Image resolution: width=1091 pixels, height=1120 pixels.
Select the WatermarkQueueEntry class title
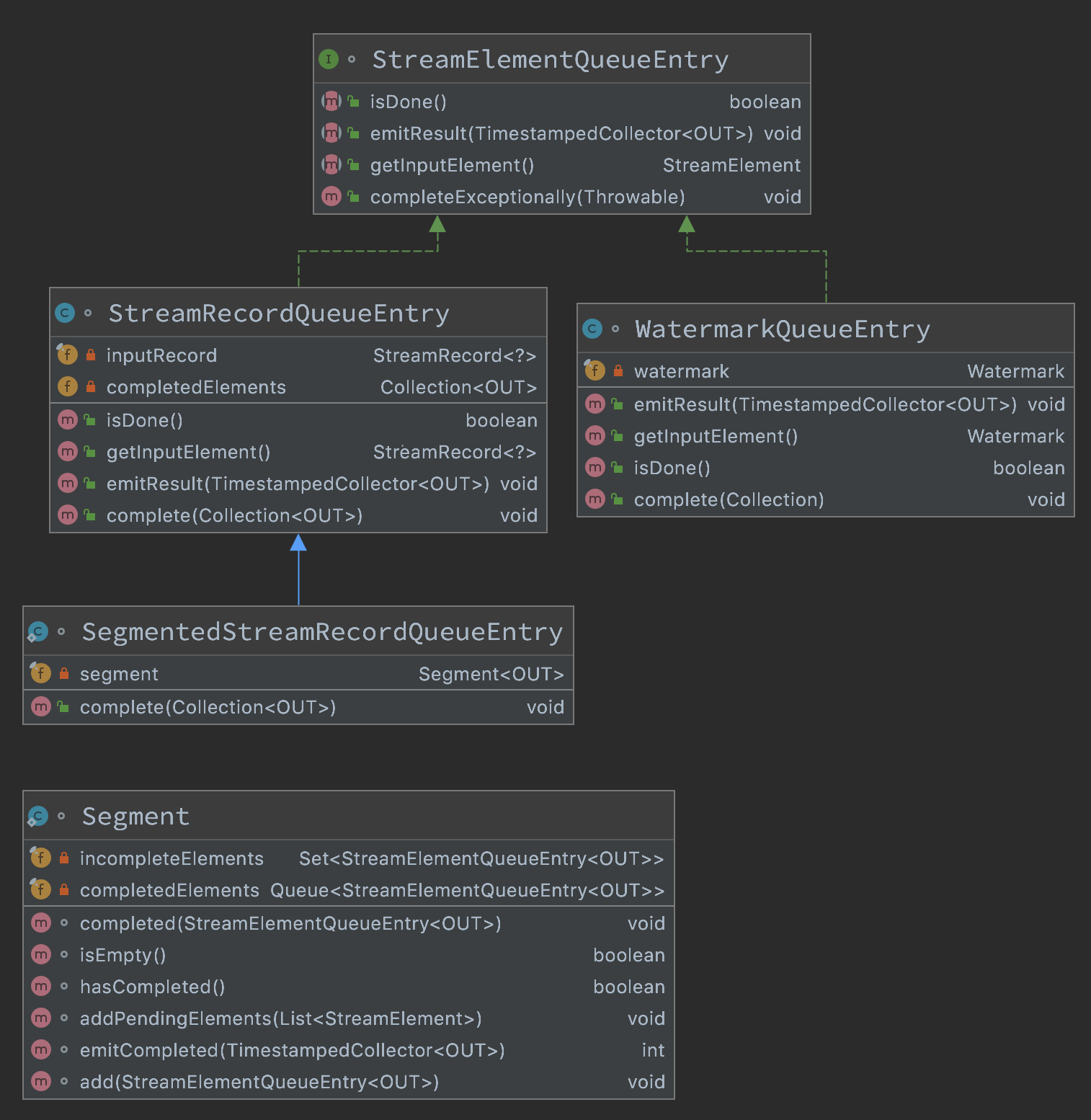783,329
